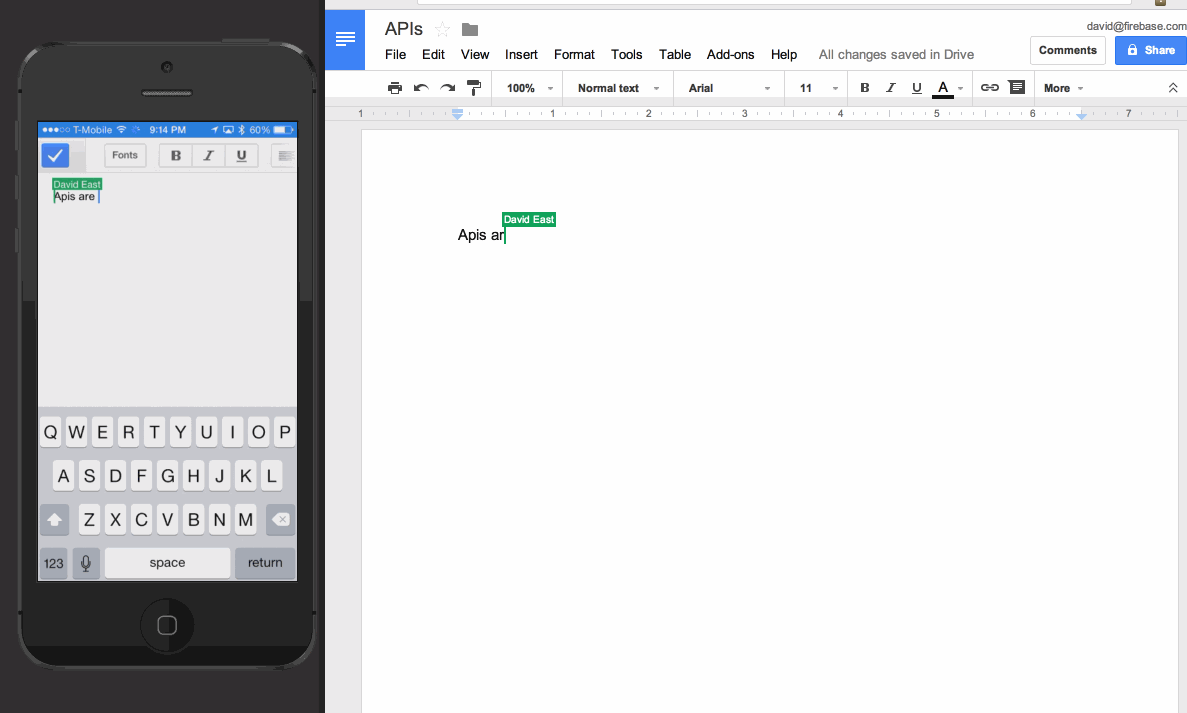1187x713 pixels.
Task: Toggle bold formatting in the toolbar
Action: pyautogui.click(x=864, y=87)
